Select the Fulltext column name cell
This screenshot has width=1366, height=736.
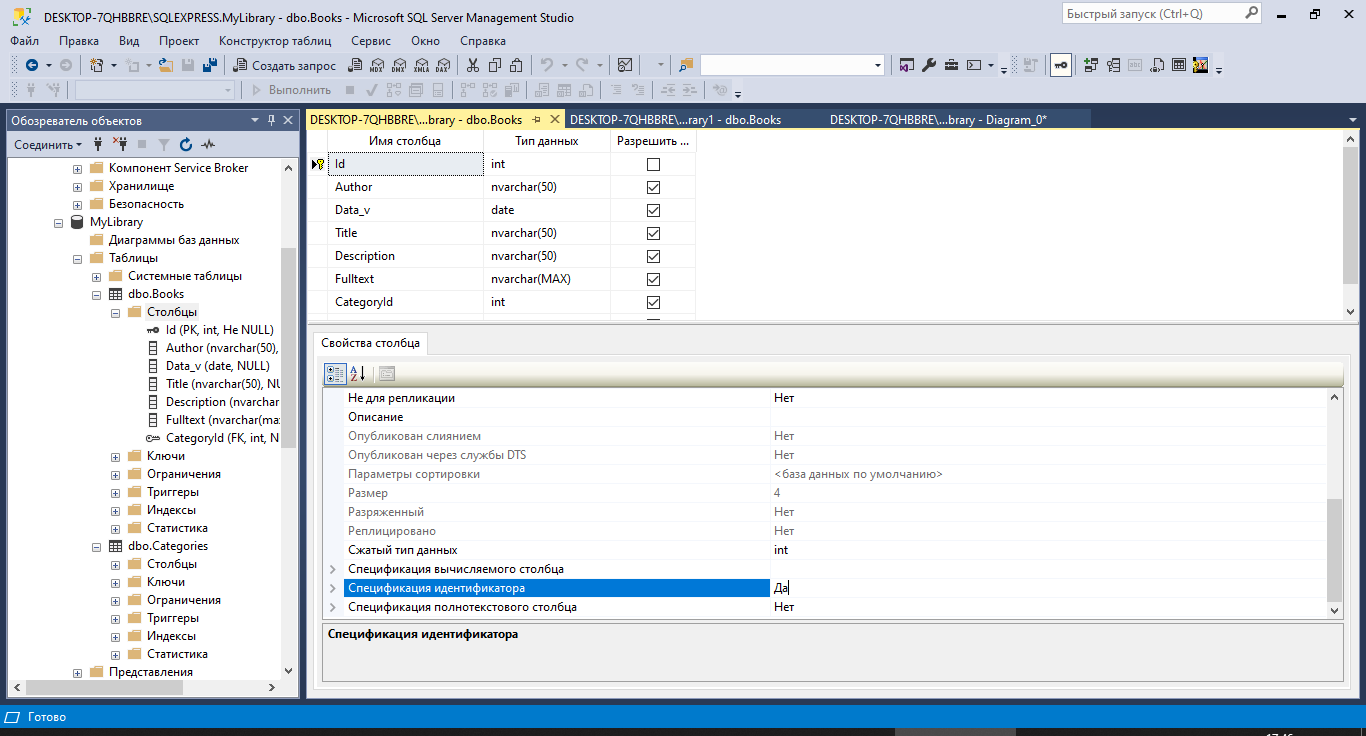pyautogui.click(x=406, y=279)
